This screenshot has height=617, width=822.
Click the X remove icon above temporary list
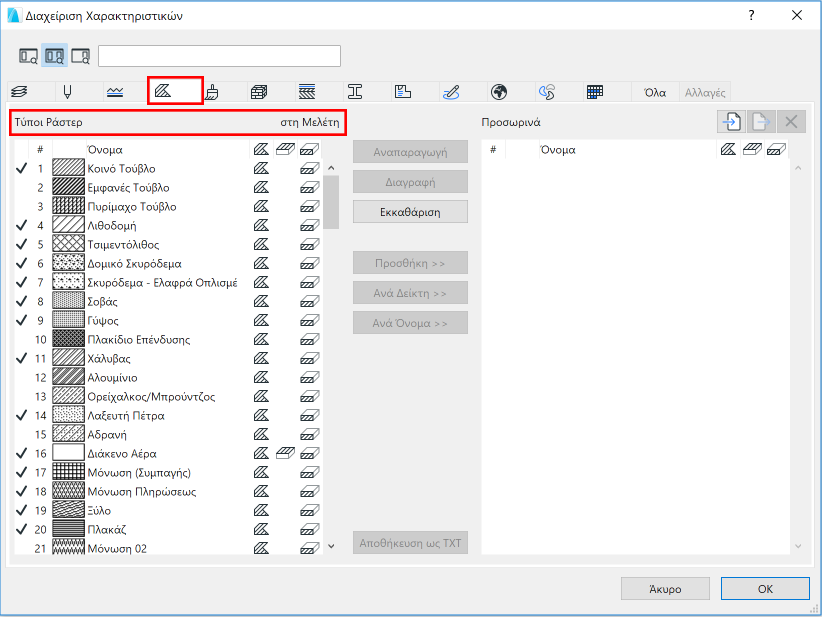click(791, 122)
